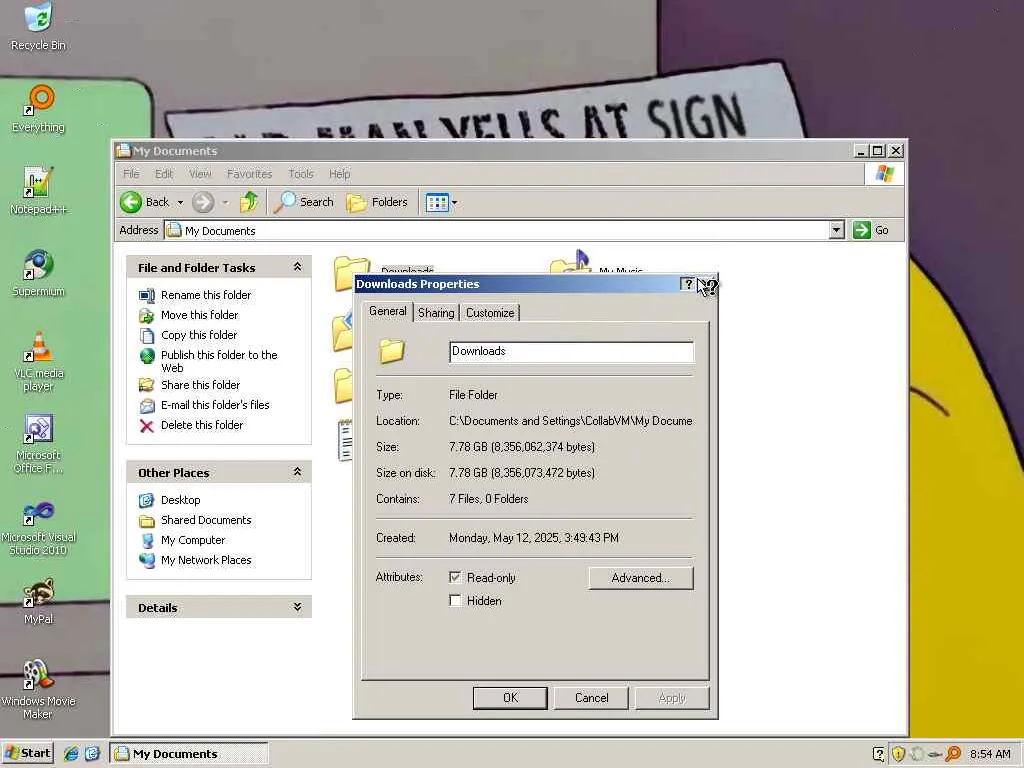
Task: Open Search in the Explorer toolbar
Action: tap(304, 202)
